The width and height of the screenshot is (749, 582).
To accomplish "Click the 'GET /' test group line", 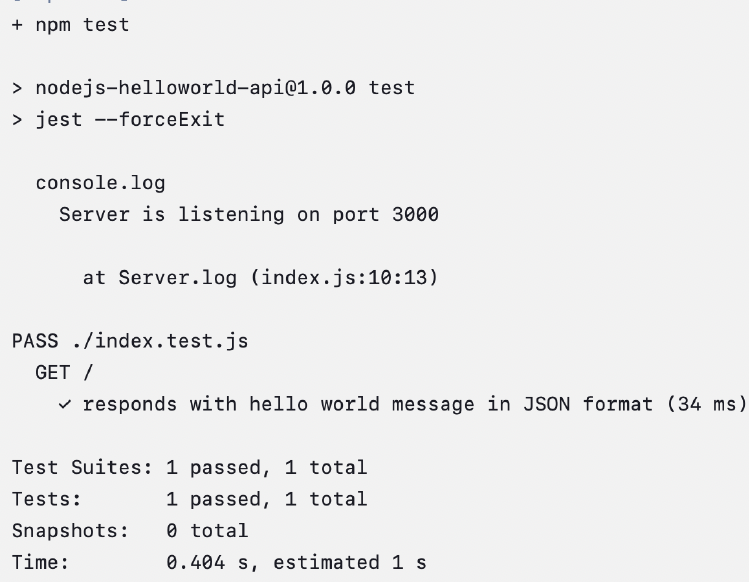I will [64, 373].
